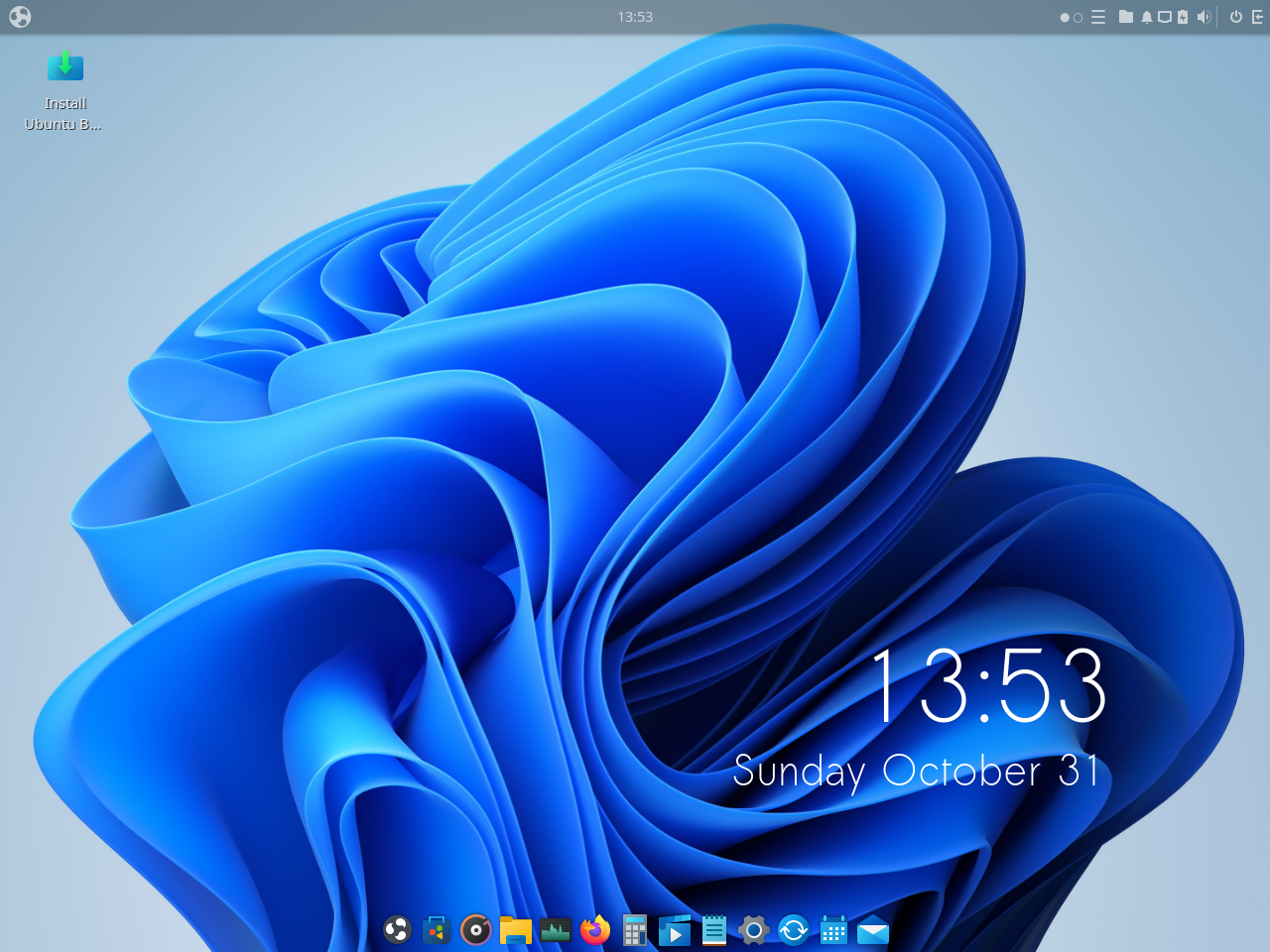
Task: Launch the Firefox browser from the dock
Action: [x=595, y=930]
